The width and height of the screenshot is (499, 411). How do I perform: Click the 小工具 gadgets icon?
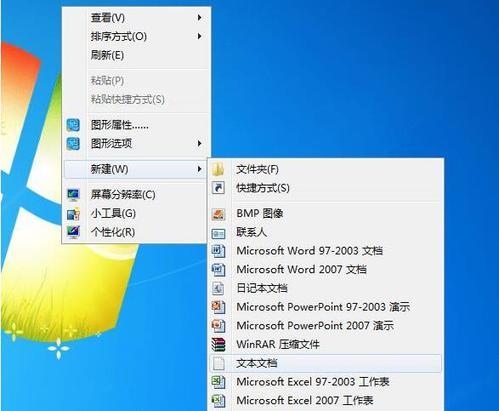coord(73,213)
